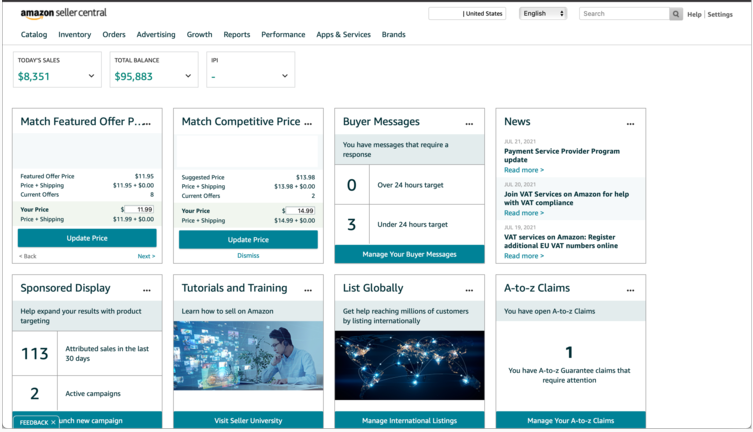
Task: Click 113 Attributed sales figure
Action: click(x=35, y=354)
